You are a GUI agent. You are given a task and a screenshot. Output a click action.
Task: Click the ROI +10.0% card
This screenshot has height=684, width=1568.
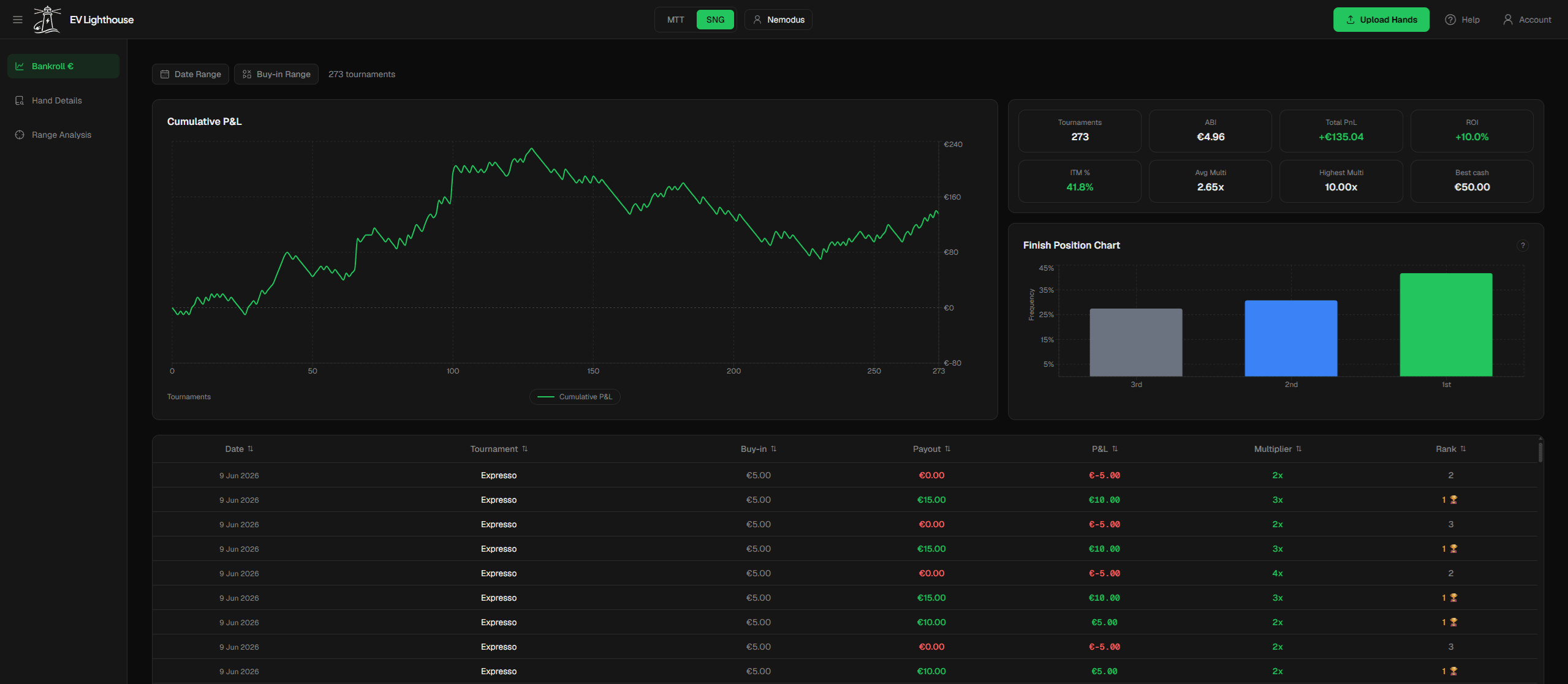pyautogui.click(x=1472, y=131)
